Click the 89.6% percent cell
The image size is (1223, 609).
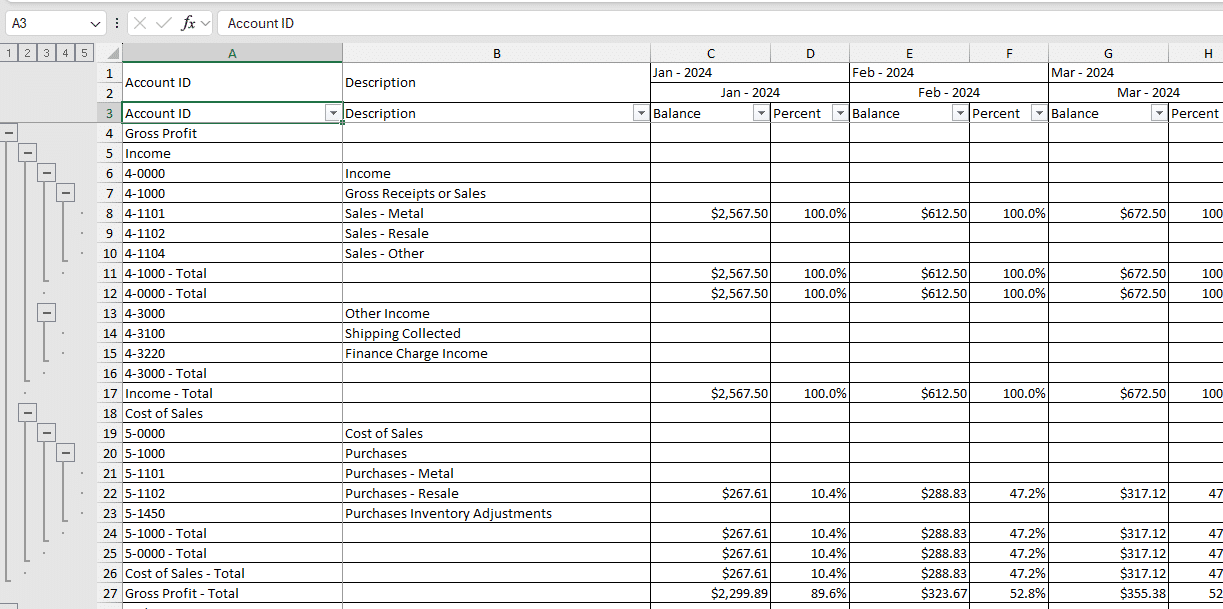click(810, 593)
